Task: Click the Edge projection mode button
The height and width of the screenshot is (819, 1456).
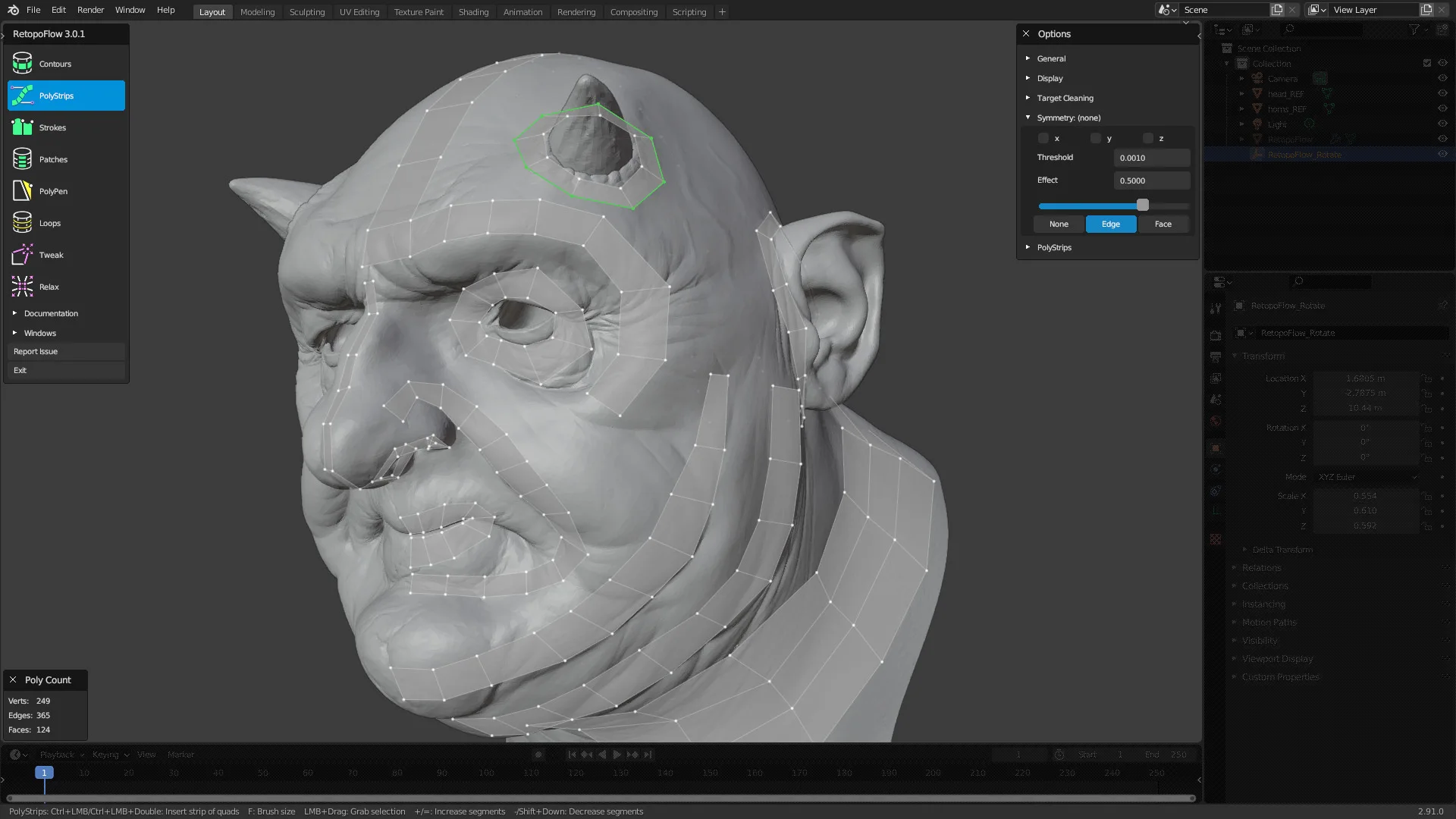Action: coord(1111,223)
